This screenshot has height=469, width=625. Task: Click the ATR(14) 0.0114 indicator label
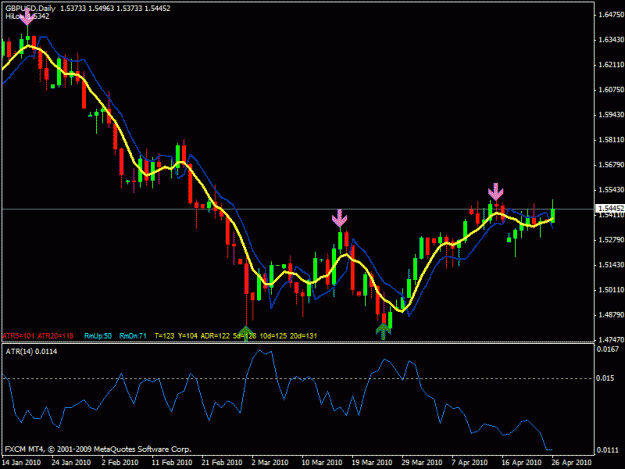(x=31, y=351)
